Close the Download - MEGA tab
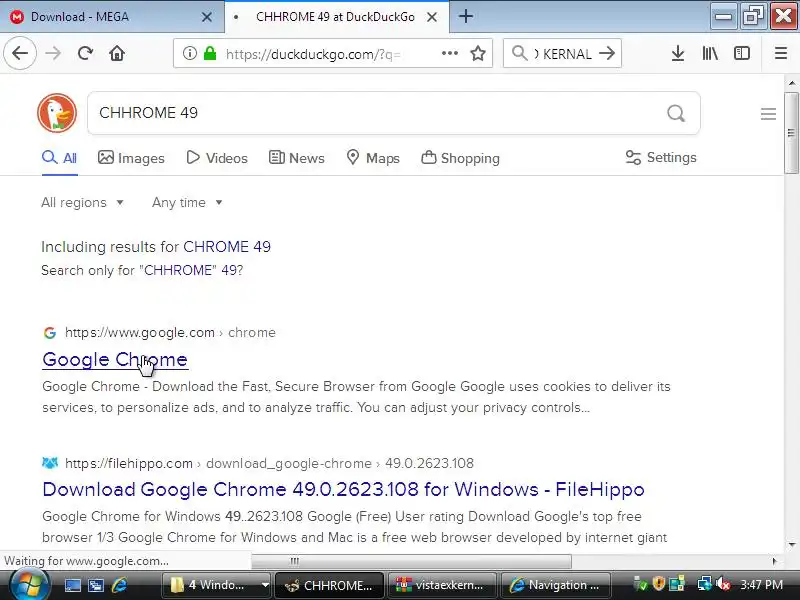 coord(207,17)
